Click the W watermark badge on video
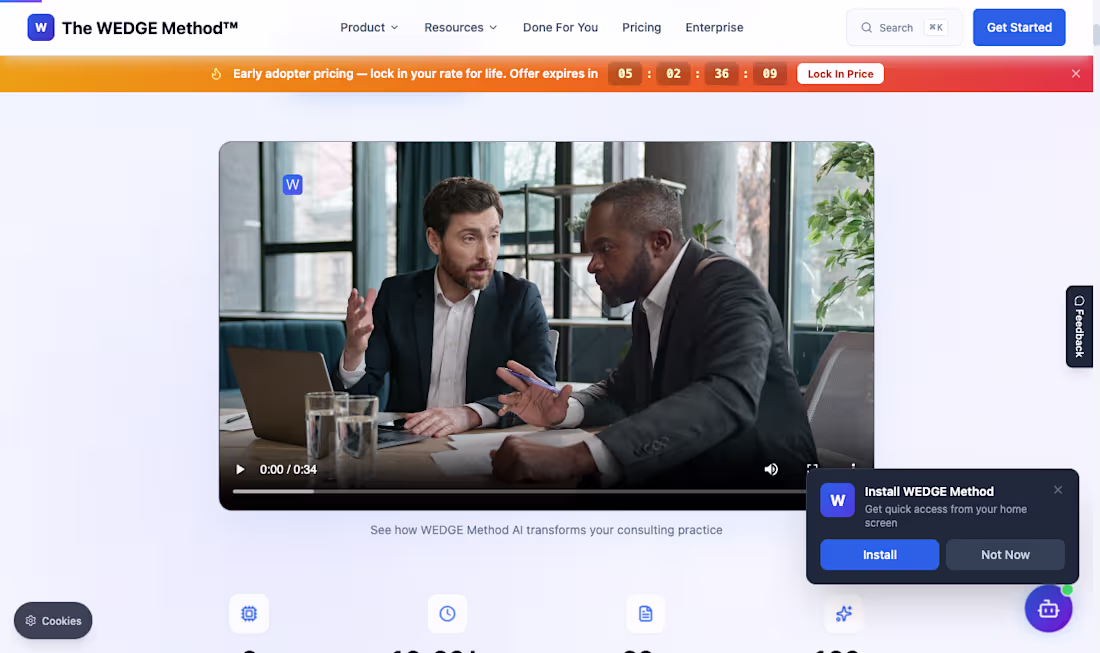This screenshot has height=653, width=1100. coord(293,184)
